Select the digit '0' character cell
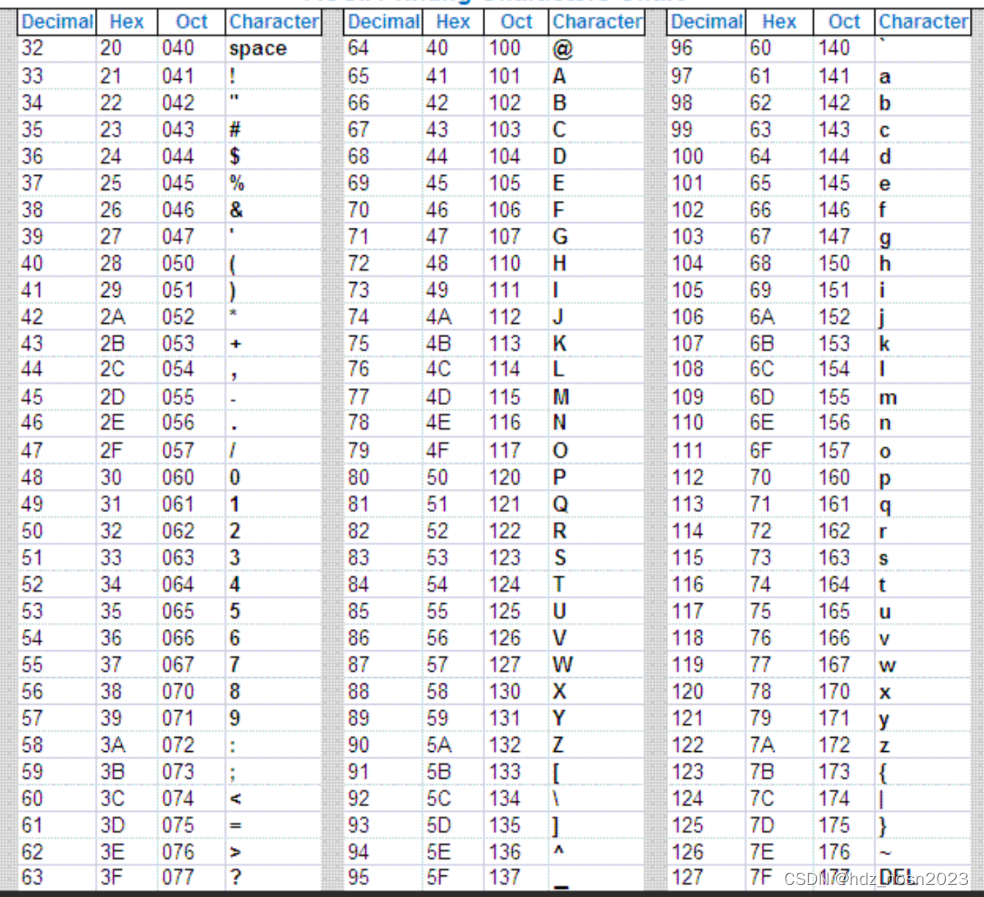The image size is (984, 897). 273,477
